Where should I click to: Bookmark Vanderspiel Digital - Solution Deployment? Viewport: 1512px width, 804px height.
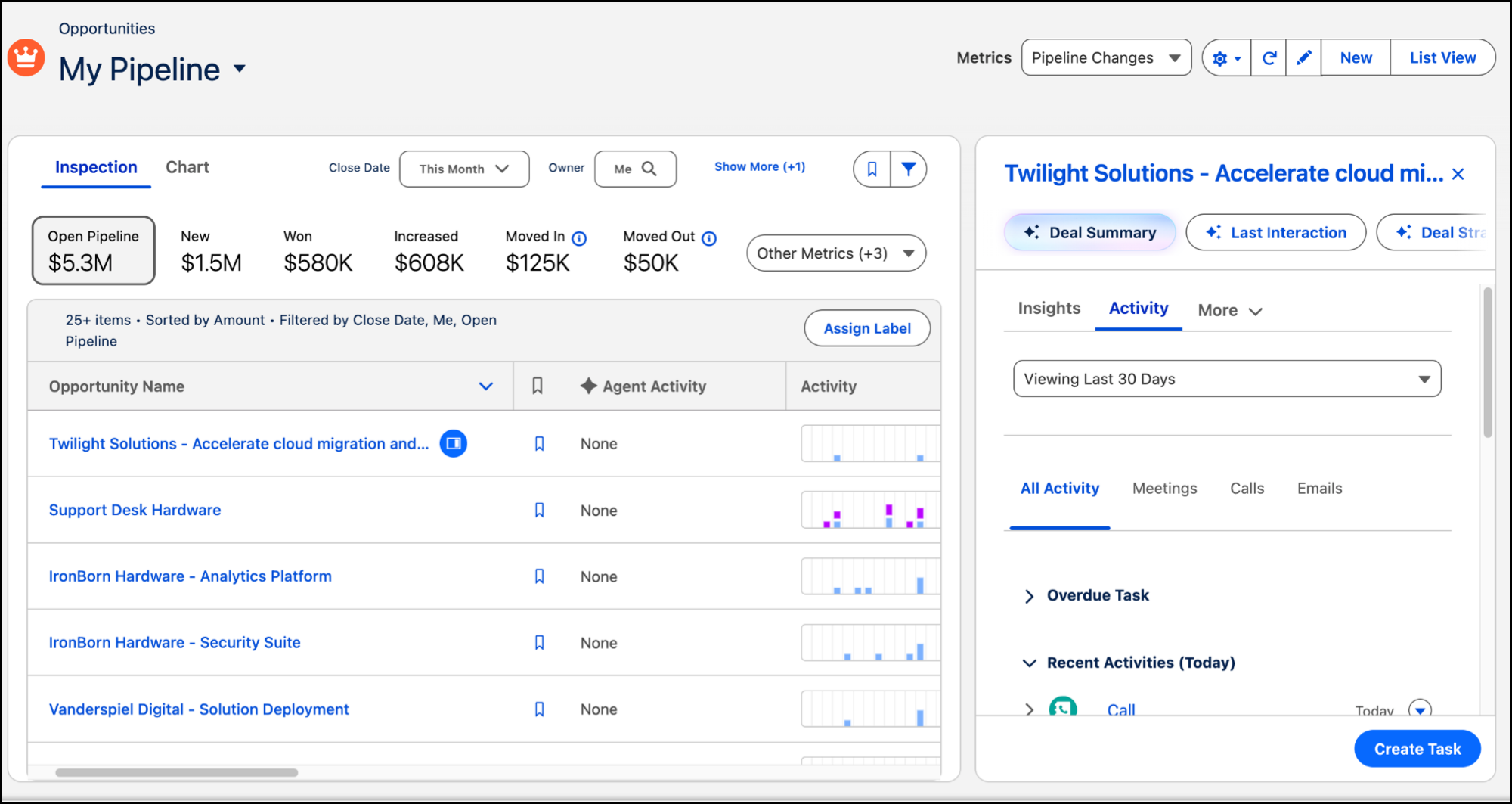(539, 709)
